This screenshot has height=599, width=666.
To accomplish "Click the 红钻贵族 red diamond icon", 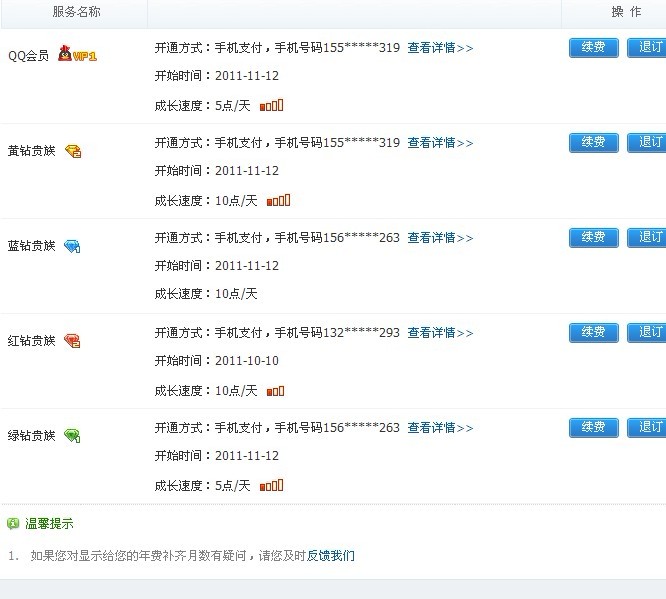I will tap(72, 341).
